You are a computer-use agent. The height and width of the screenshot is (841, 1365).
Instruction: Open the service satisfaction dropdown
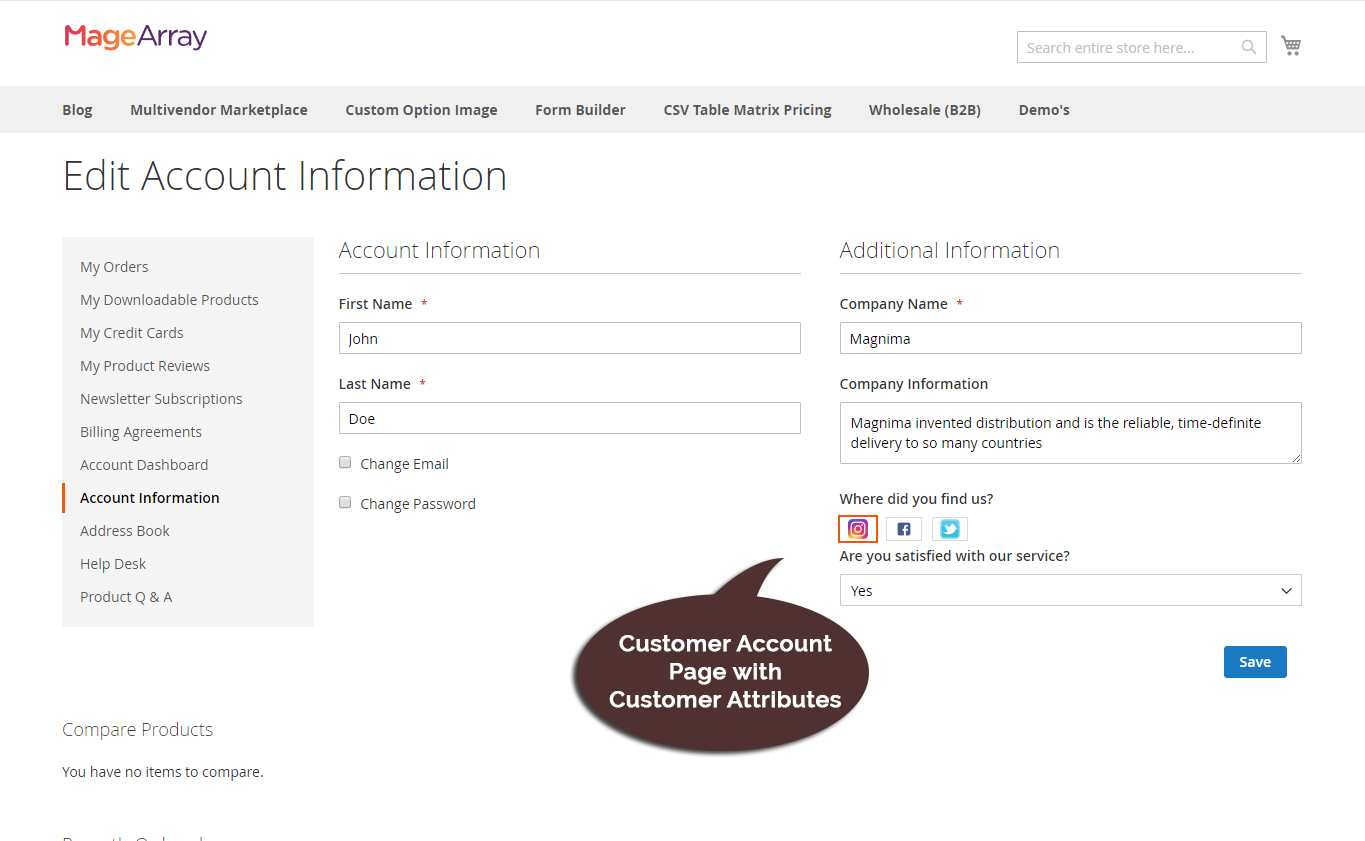coord(1070,590)
